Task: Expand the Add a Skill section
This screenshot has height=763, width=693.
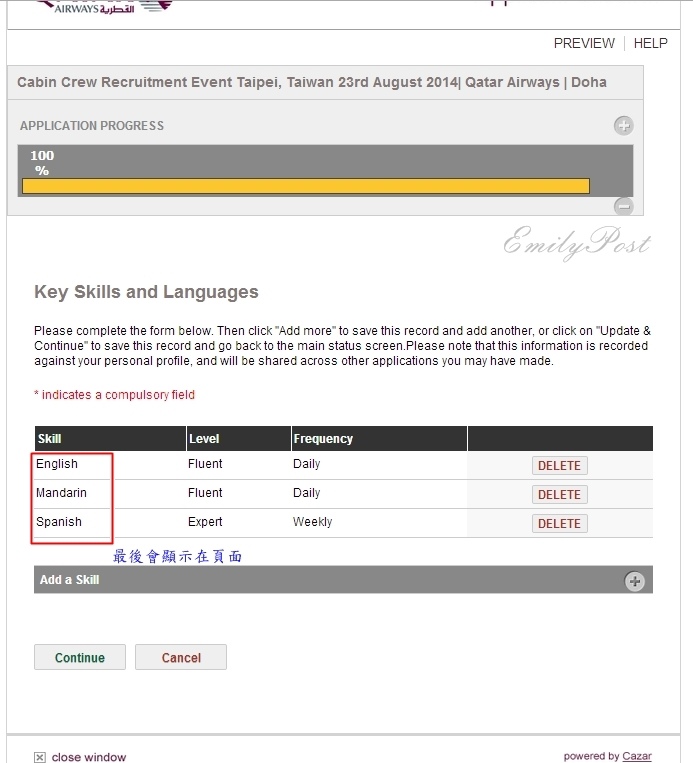Action: click(635, 581)
